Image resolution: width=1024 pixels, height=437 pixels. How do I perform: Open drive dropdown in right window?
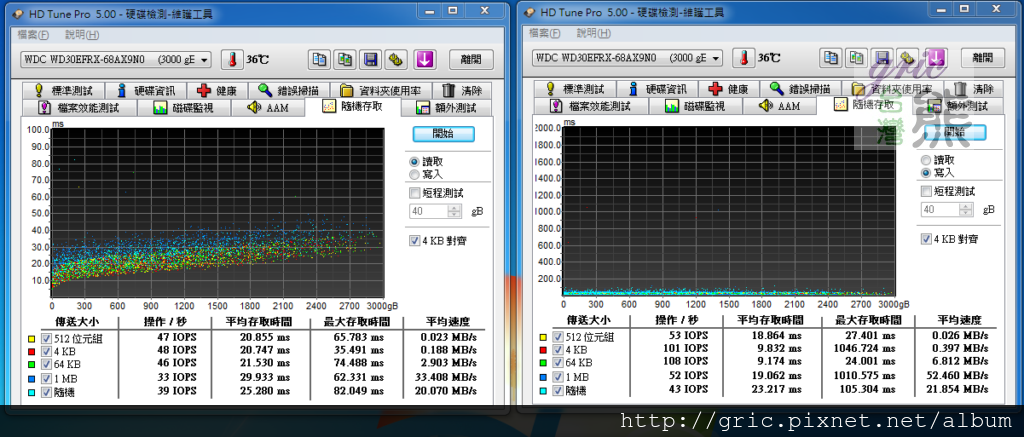coord(716,58)
